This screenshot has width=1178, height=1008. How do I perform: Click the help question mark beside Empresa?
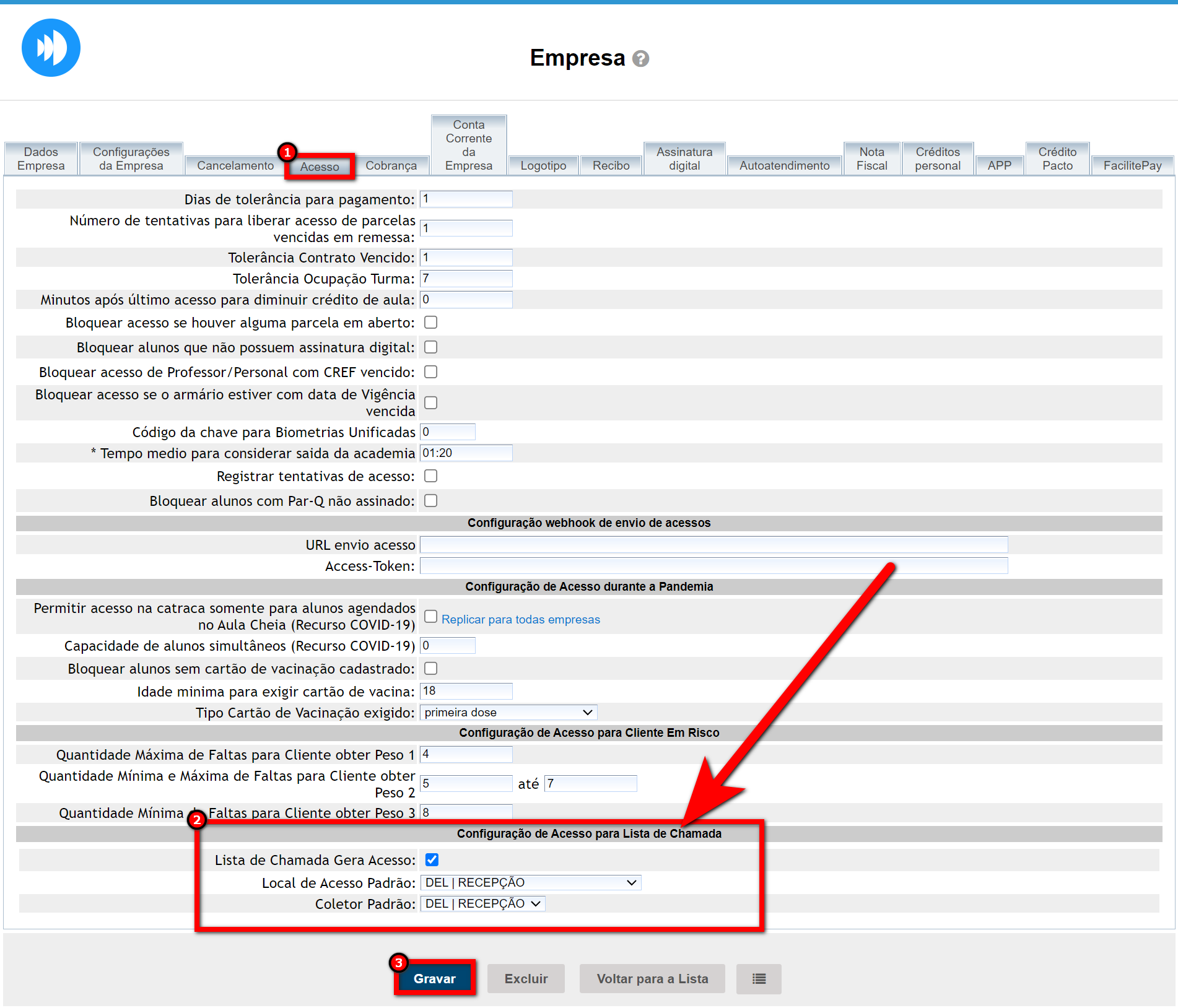coord(640,59)
